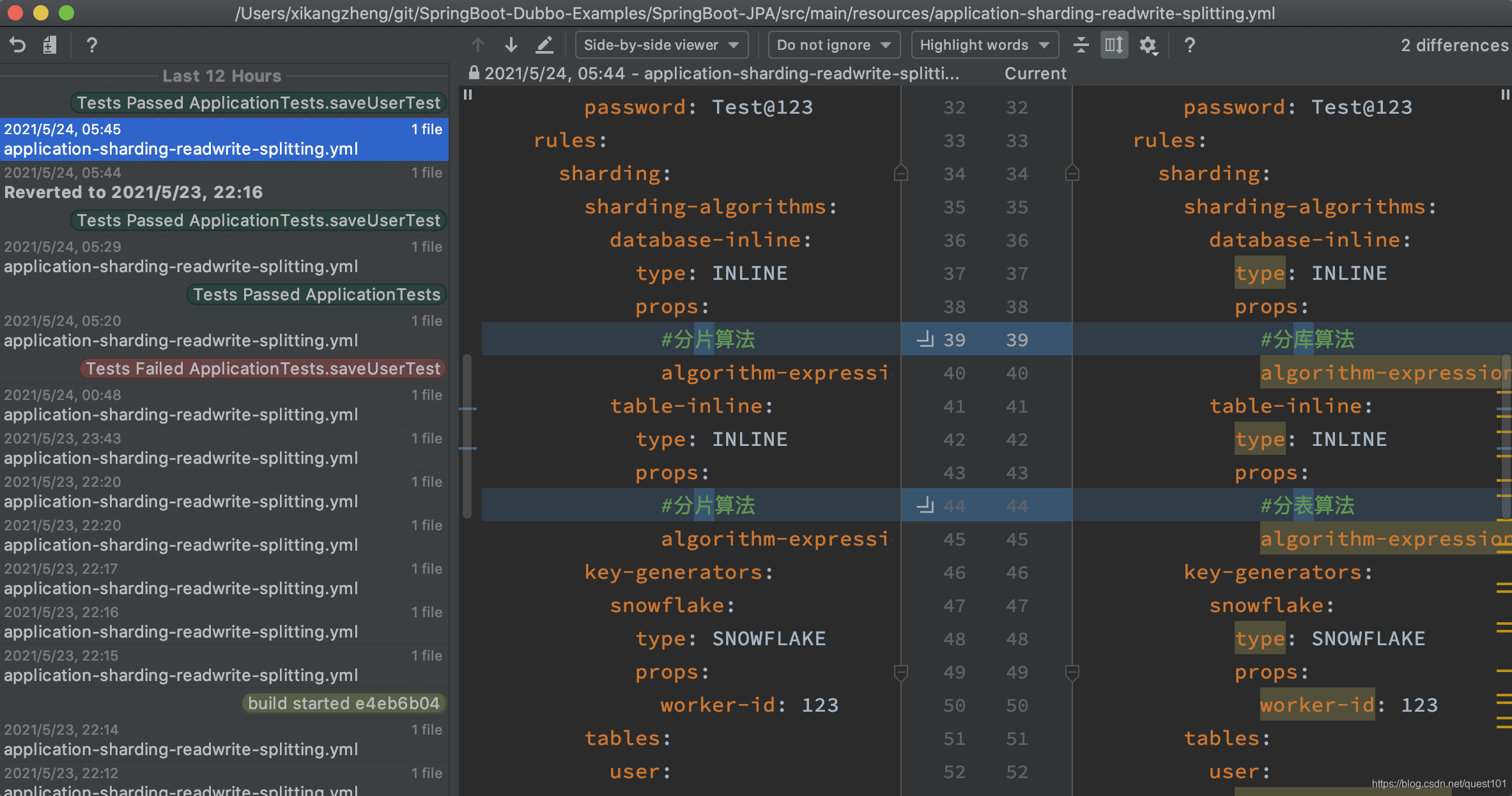Select the 2021/5/23, 22:16 revision

224,622
